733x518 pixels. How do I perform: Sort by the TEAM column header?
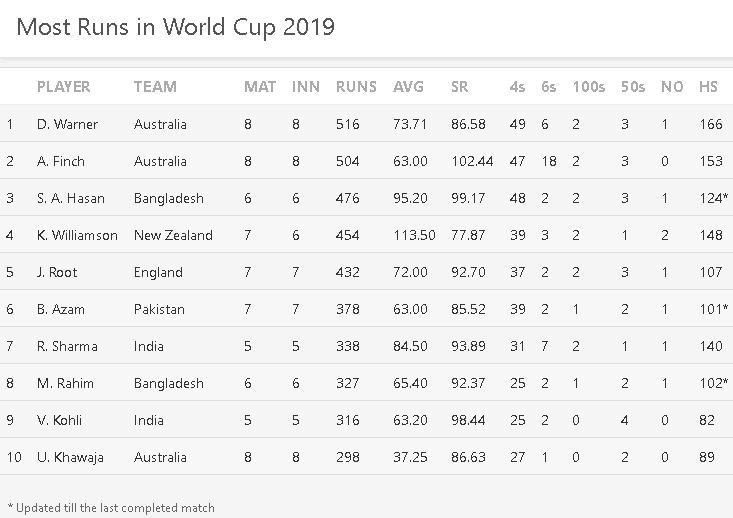pos(155,87)
